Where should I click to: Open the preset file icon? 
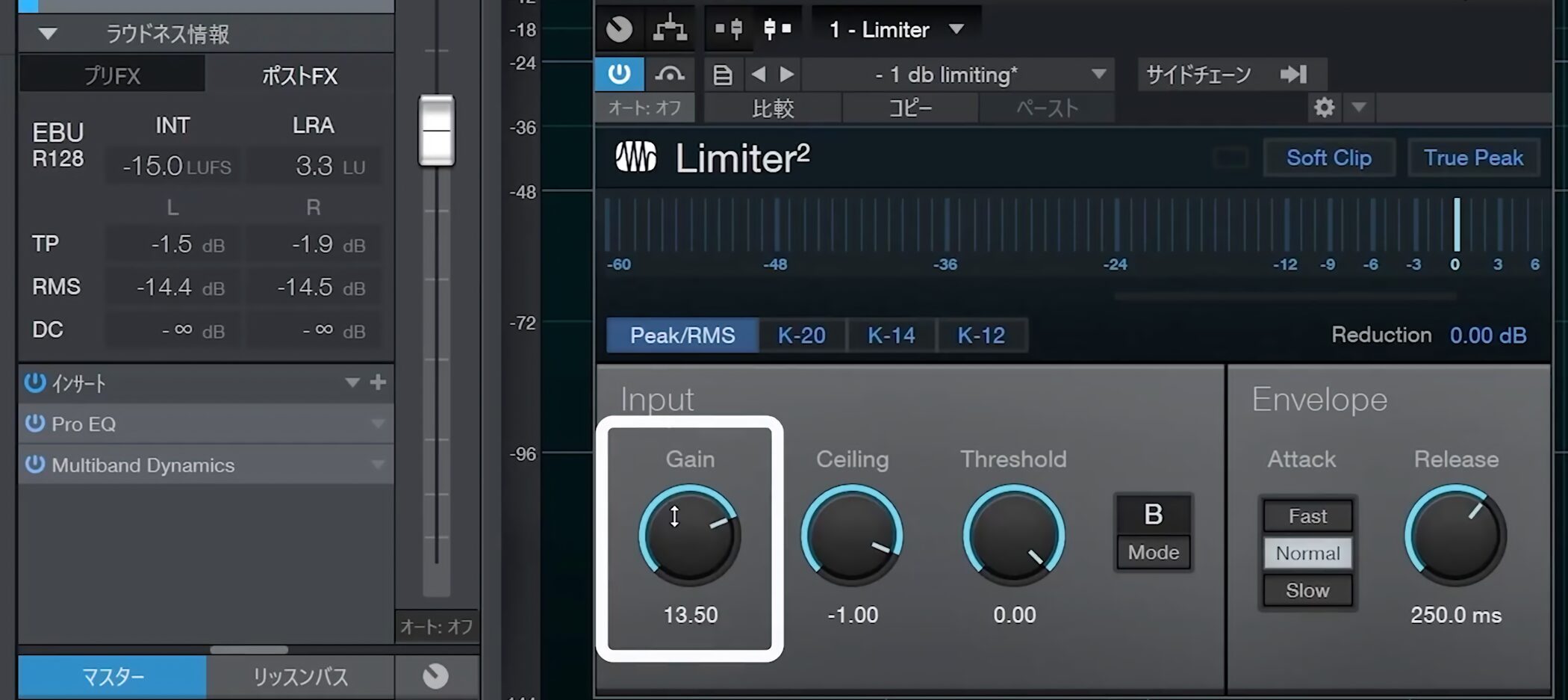click(722, 75)
